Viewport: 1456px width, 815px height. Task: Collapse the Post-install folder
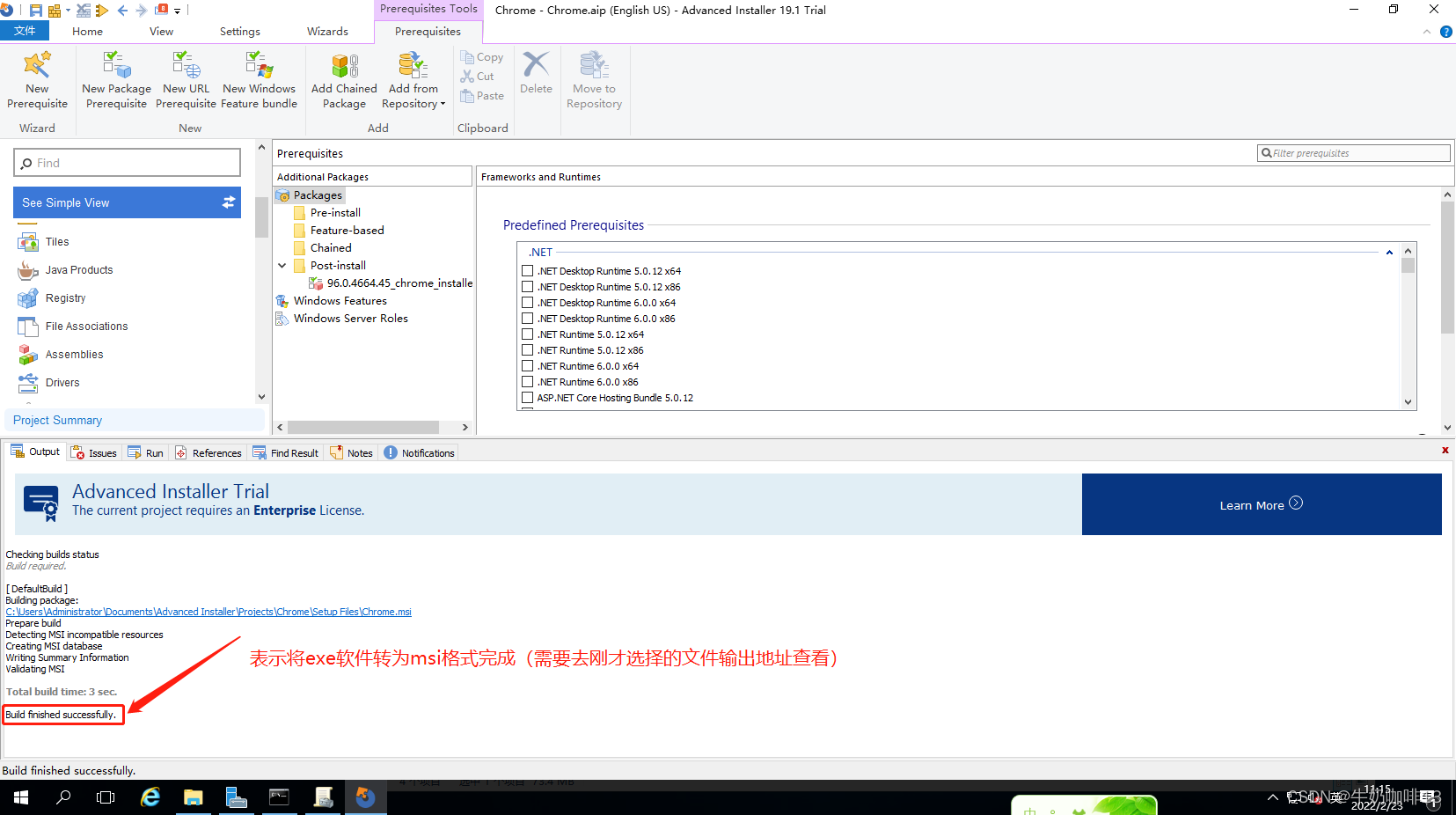coord(282,266)
